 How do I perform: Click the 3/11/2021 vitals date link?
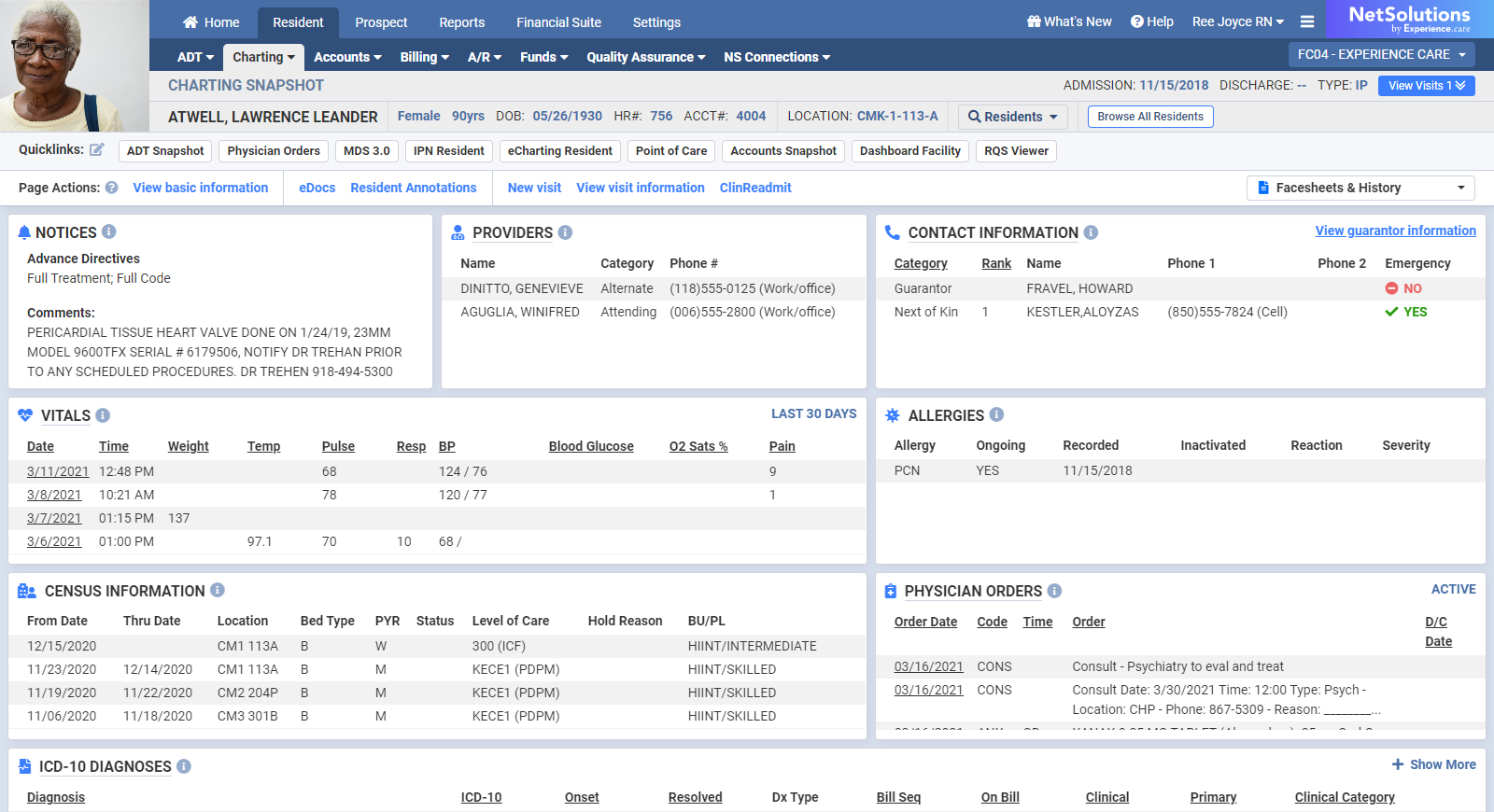click(58, 471)
